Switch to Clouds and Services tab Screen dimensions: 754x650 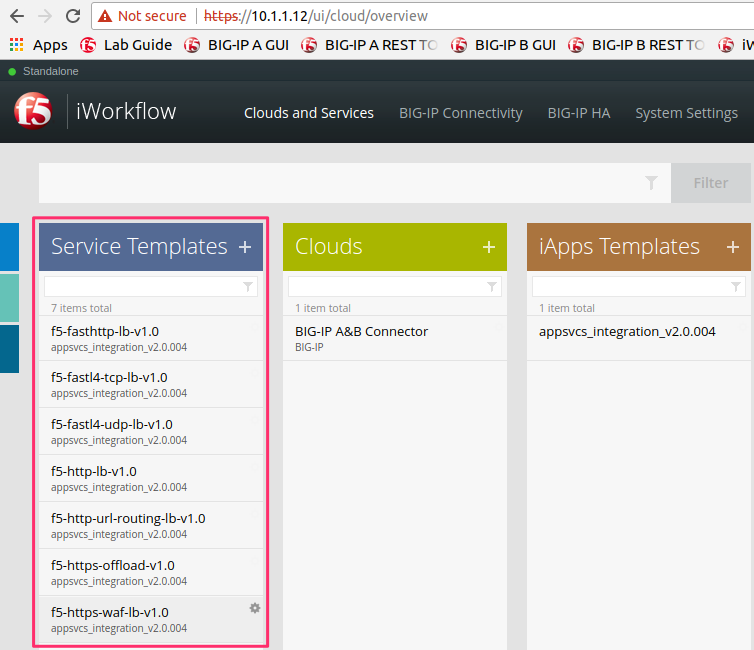(x=309, y=113)
